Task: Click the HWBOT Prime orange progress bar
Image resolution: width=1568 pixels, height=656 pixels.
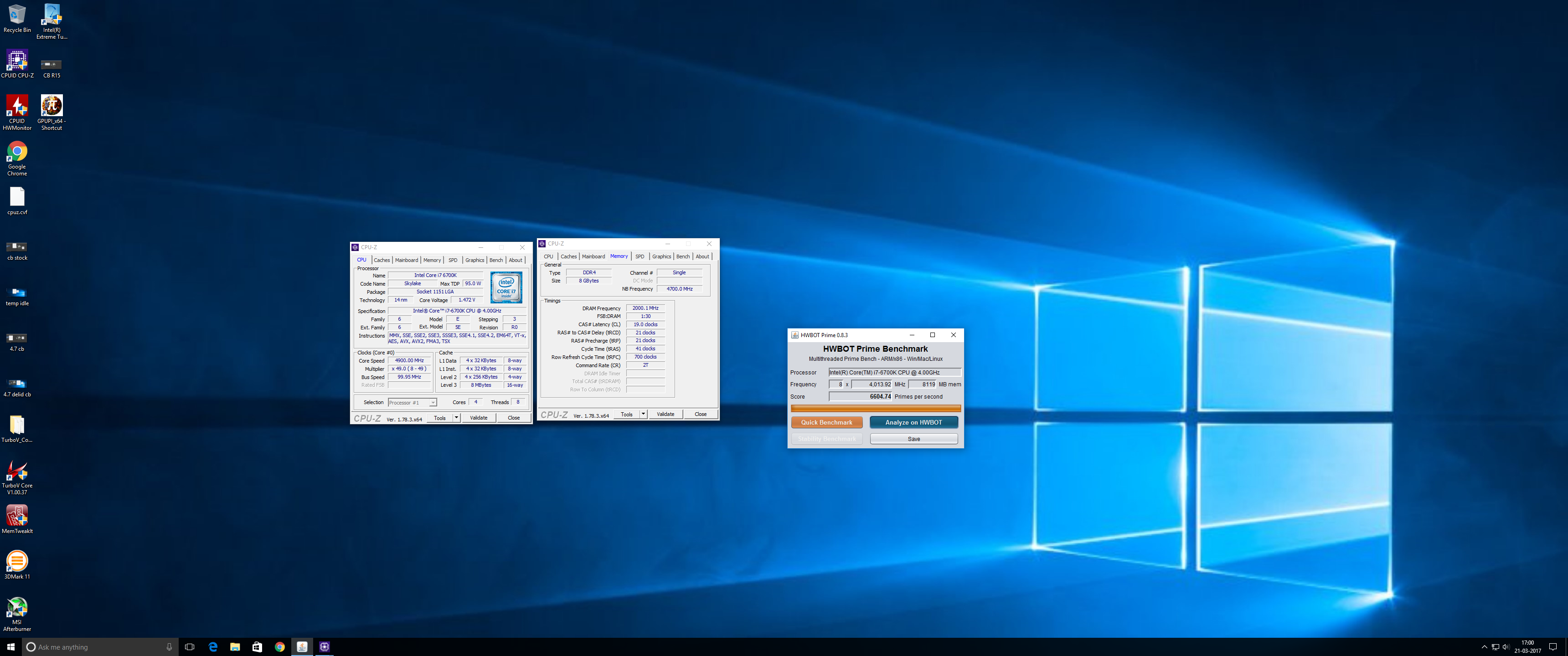Action: pos(875,408)
